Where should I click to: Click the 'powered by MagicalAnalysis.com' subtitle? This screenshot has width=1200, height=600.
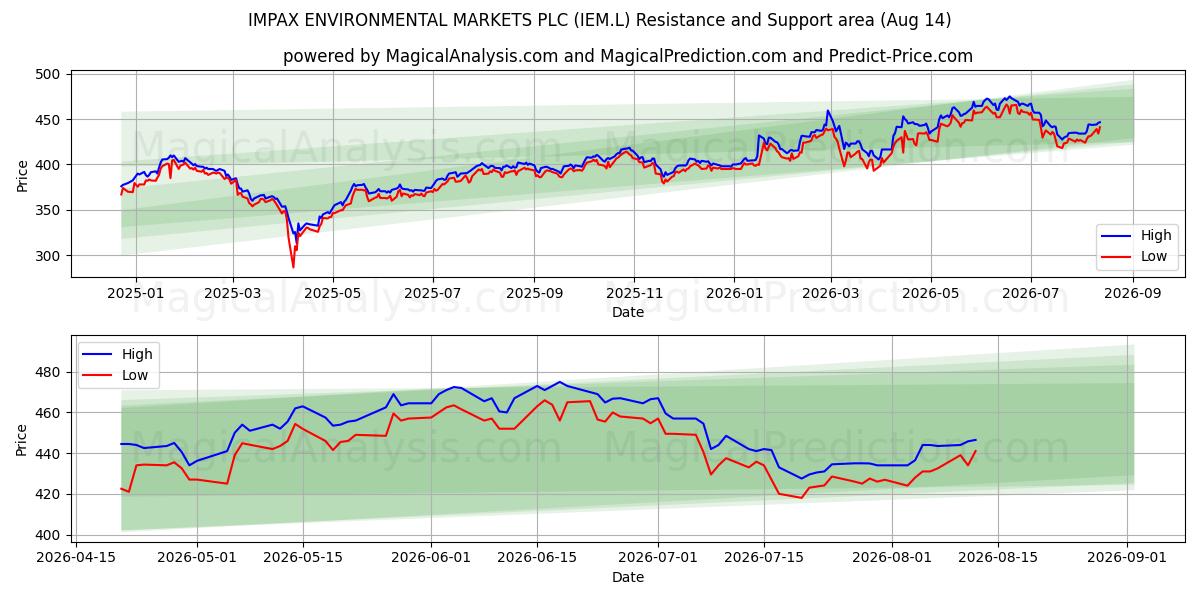pos(627,56)
